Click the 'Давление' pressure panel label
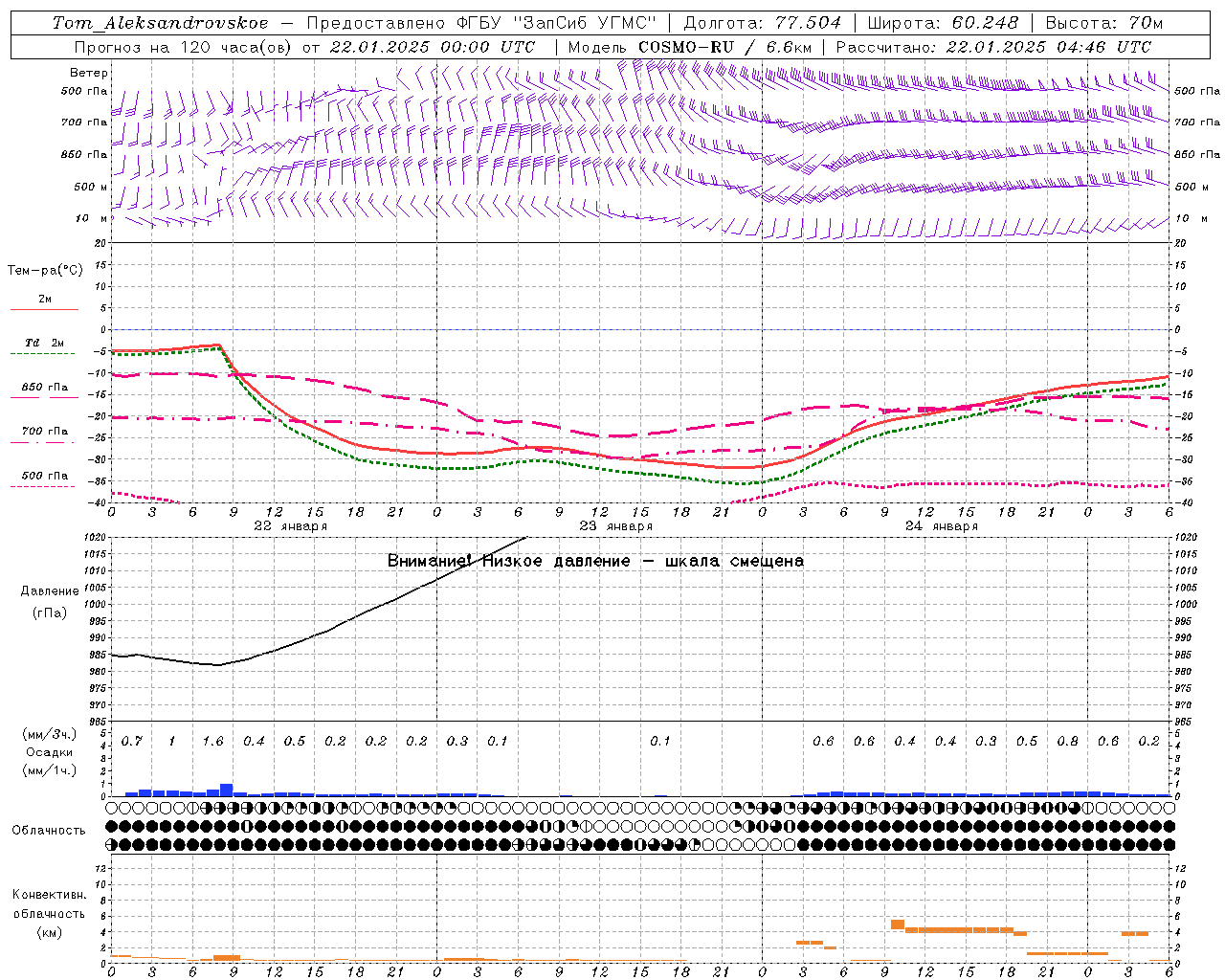This screenshot has width=1225, height=980. (50, 591)
